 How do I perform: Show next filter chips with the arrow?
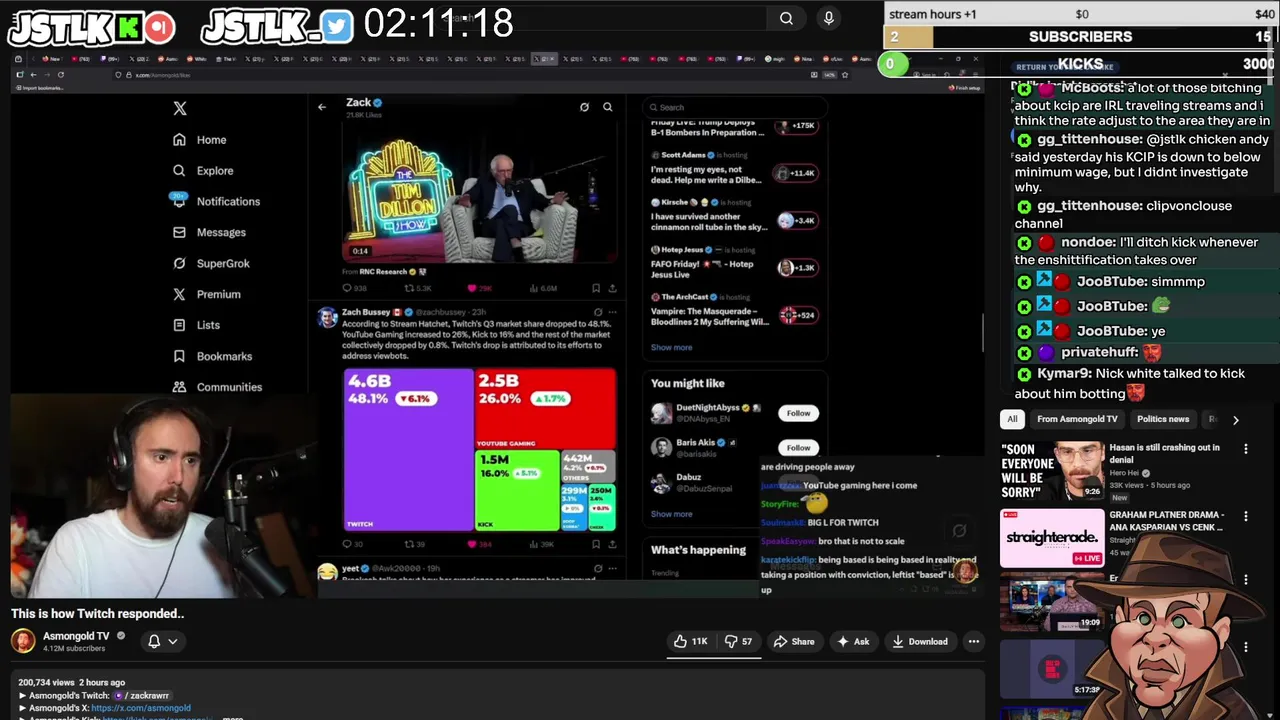1235,420
